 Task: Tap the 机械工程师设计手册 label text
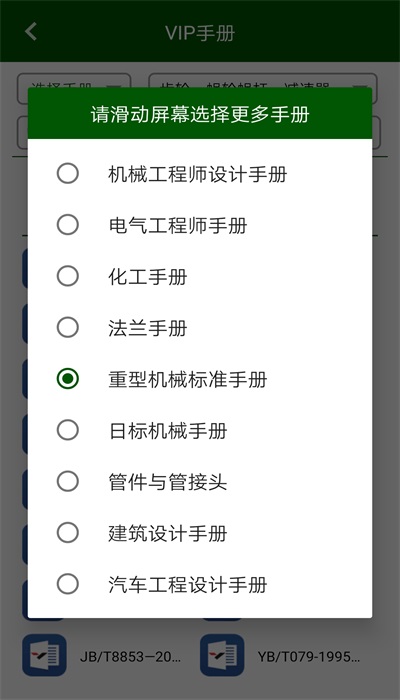point(197,174)
